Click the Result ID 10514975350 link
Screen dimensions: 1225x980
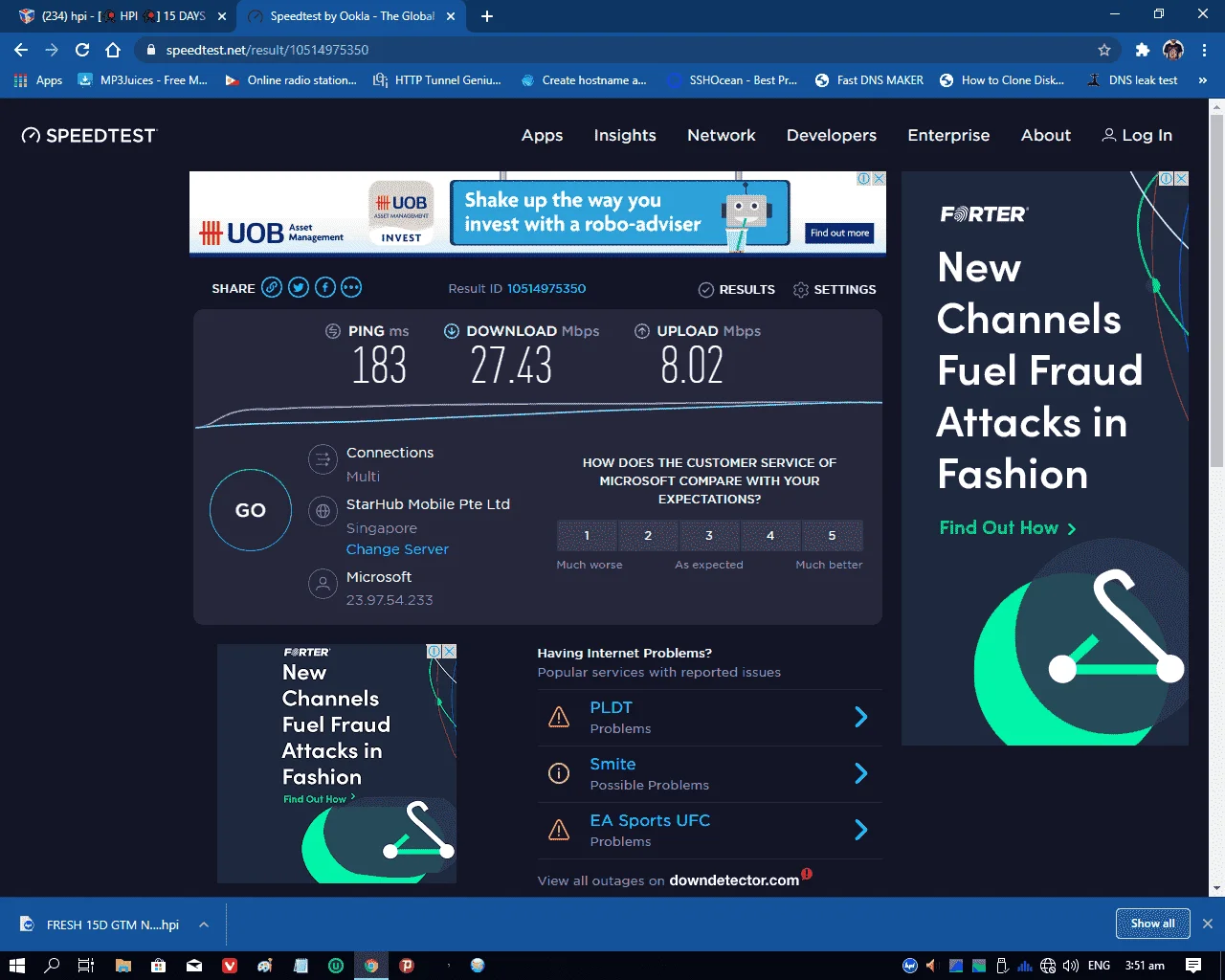coord(546,288)
